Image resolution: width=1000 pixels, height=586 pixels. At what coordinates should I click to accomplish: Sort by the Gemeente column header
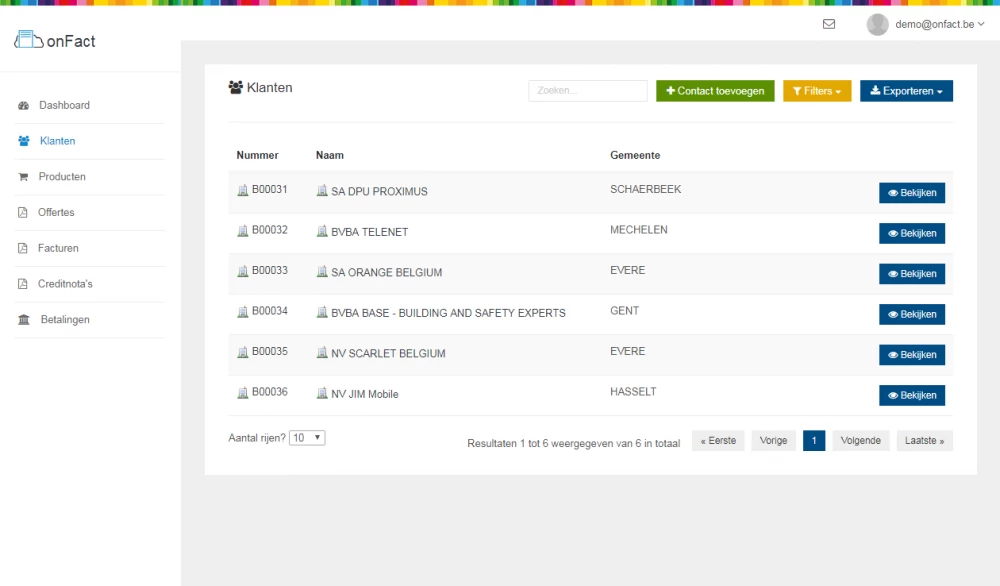[x=635, y=155]
